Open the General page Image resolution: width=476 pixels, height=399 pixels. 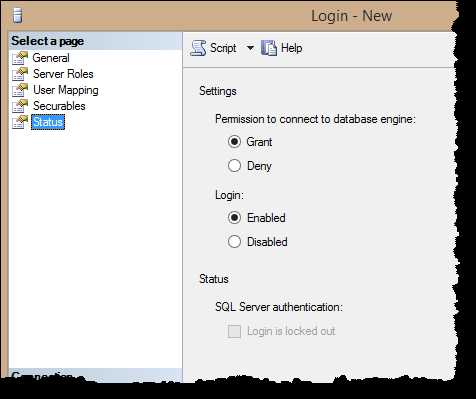point(51,58)
